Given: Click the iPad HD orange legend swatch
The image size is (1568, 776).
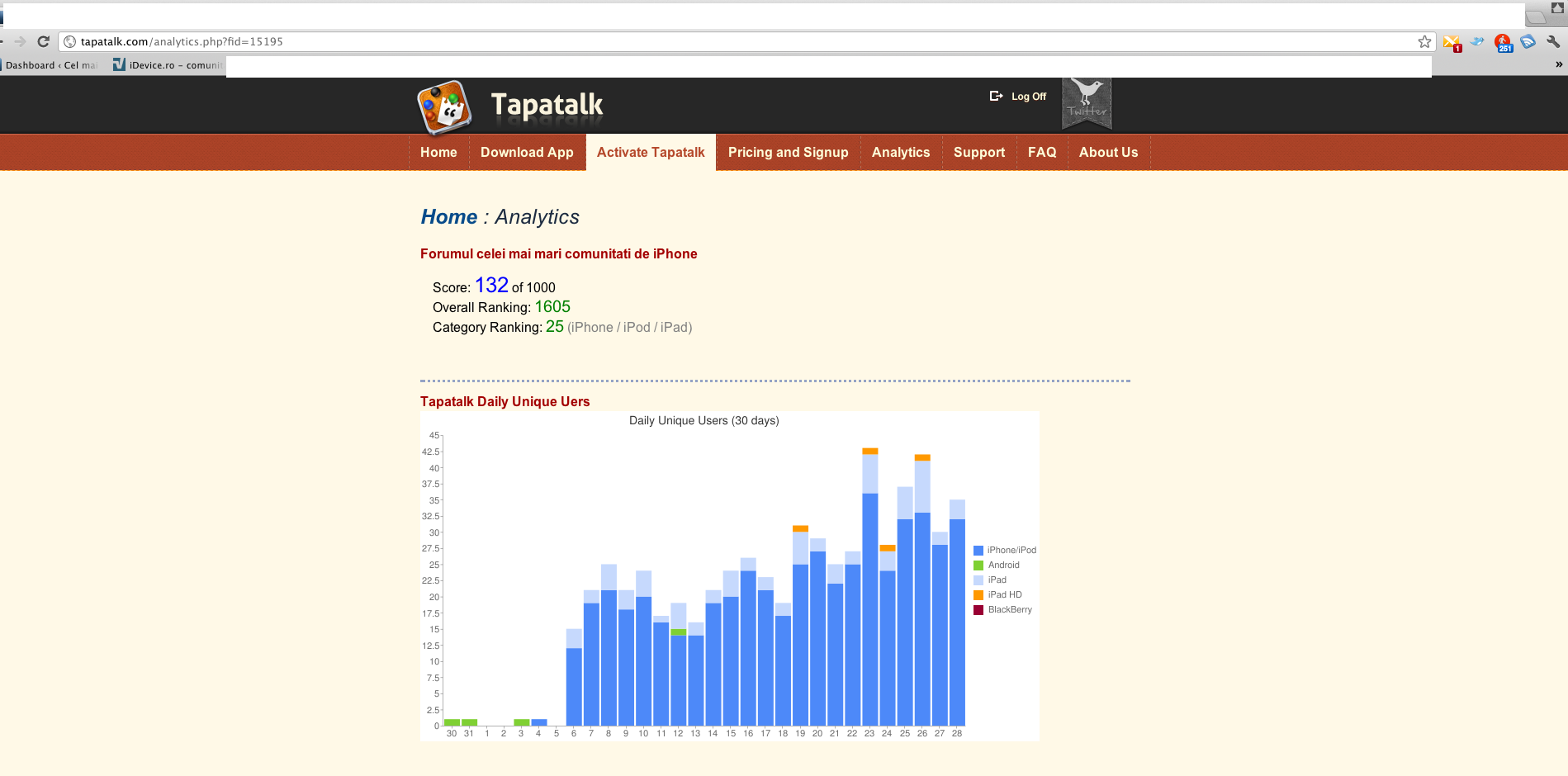Looking at the screenshot, I should click(978, 595).
